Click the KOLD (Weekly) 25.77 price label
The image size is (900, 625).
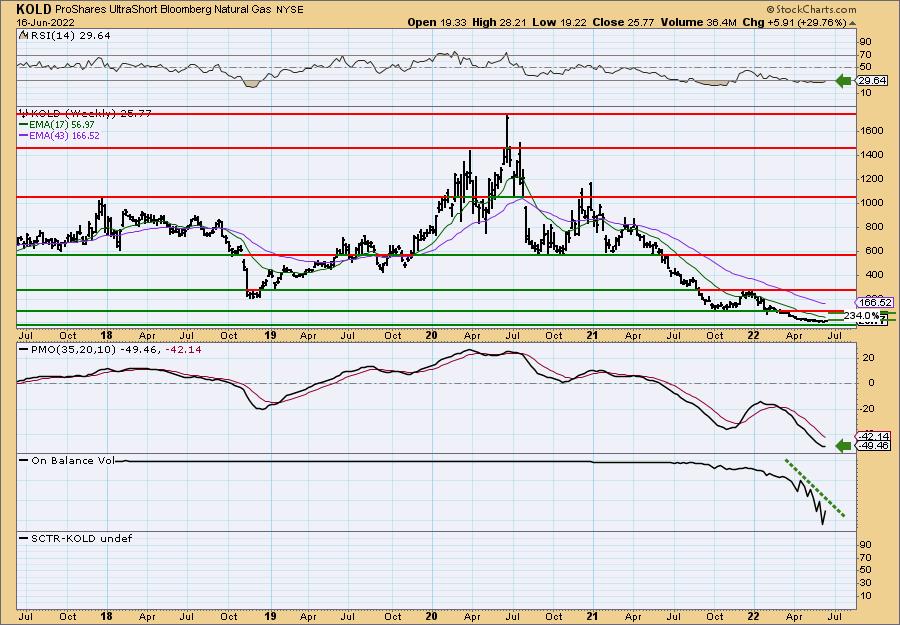coord(91,114)
